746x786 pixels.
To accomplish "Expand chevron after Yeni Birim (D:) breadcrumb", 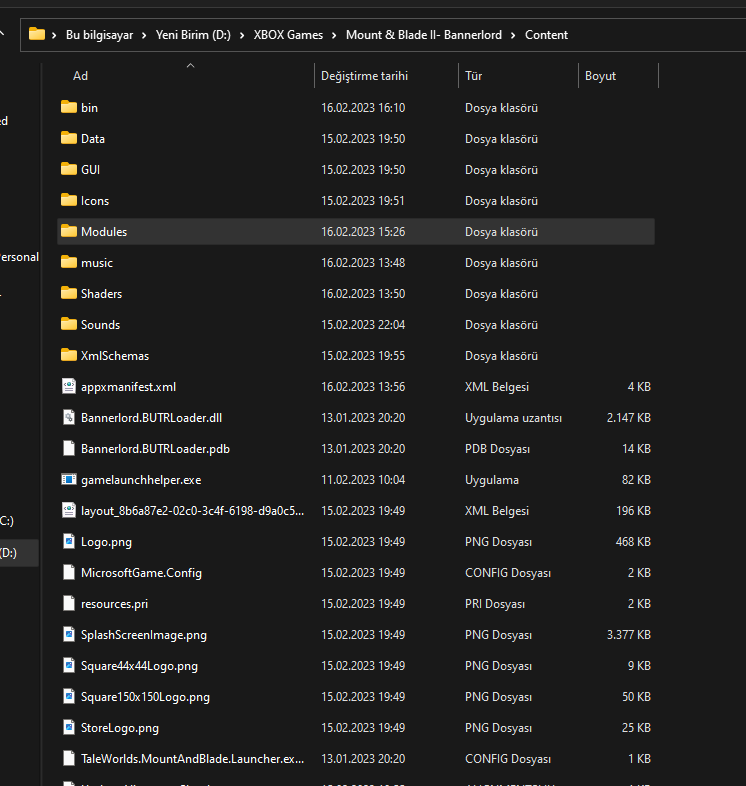I will (x=242, y=35).
